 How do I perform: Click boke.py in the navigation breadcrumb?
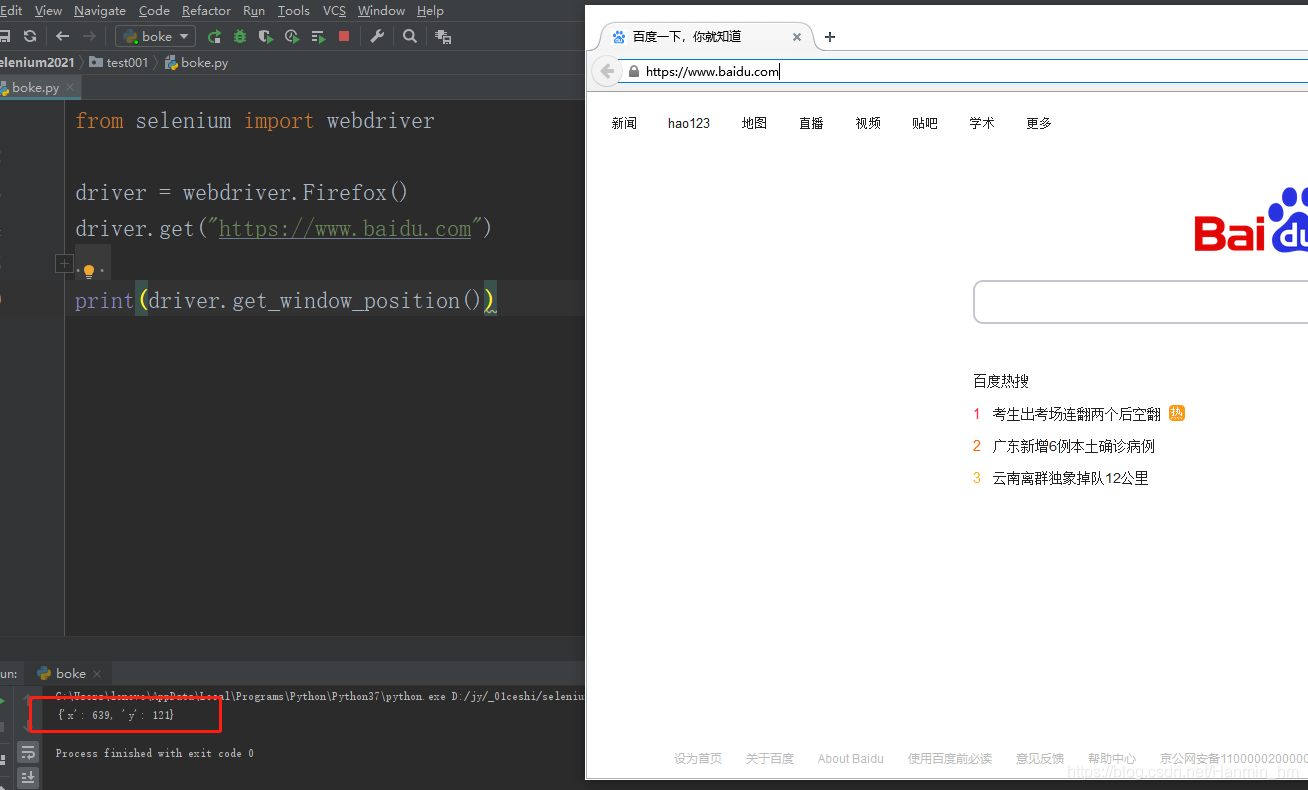tap(196, 62)
